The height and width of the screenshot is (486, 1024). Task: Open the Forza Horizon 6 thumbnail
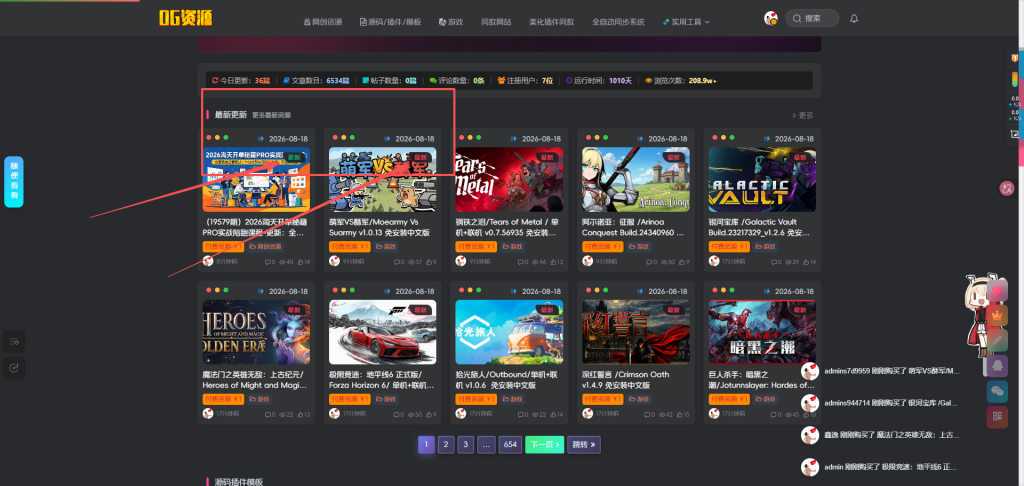point(383,332)
